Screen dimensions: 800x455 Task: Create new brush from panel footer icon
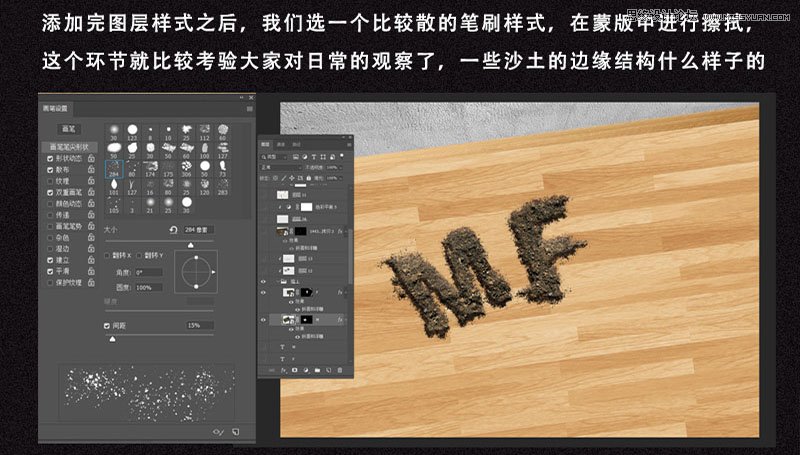click(x=236, y=432)
